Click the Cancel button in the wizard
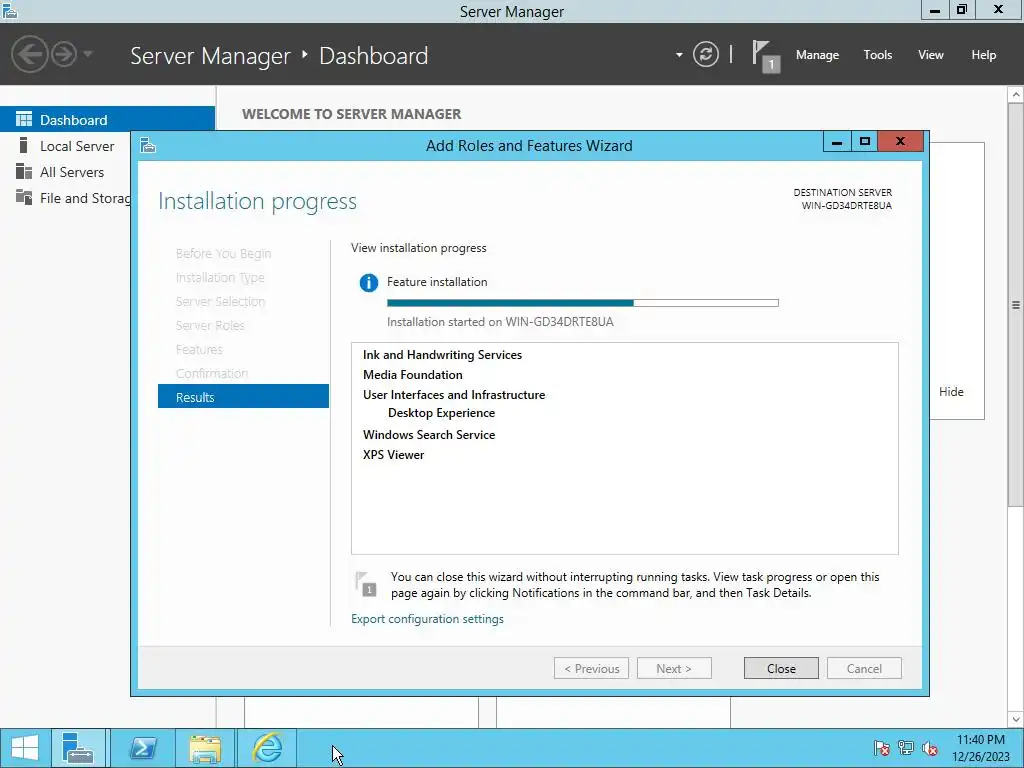This screenshot has width=1024, height=768. [864, 668]
